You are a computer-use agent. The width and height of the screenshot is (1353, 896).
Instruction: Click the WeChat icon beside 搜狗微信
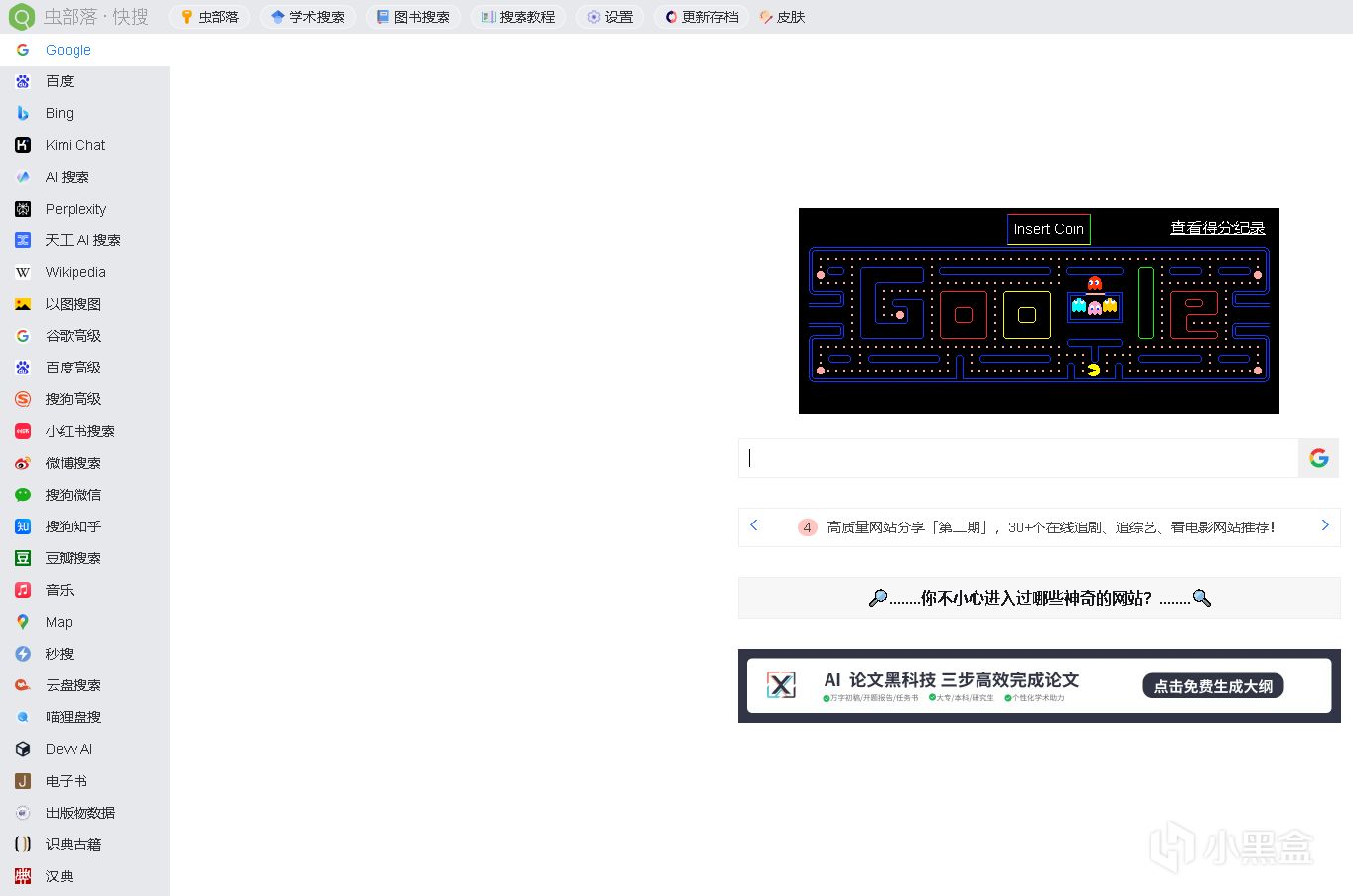pyautogui.click(x=23, y=495)
